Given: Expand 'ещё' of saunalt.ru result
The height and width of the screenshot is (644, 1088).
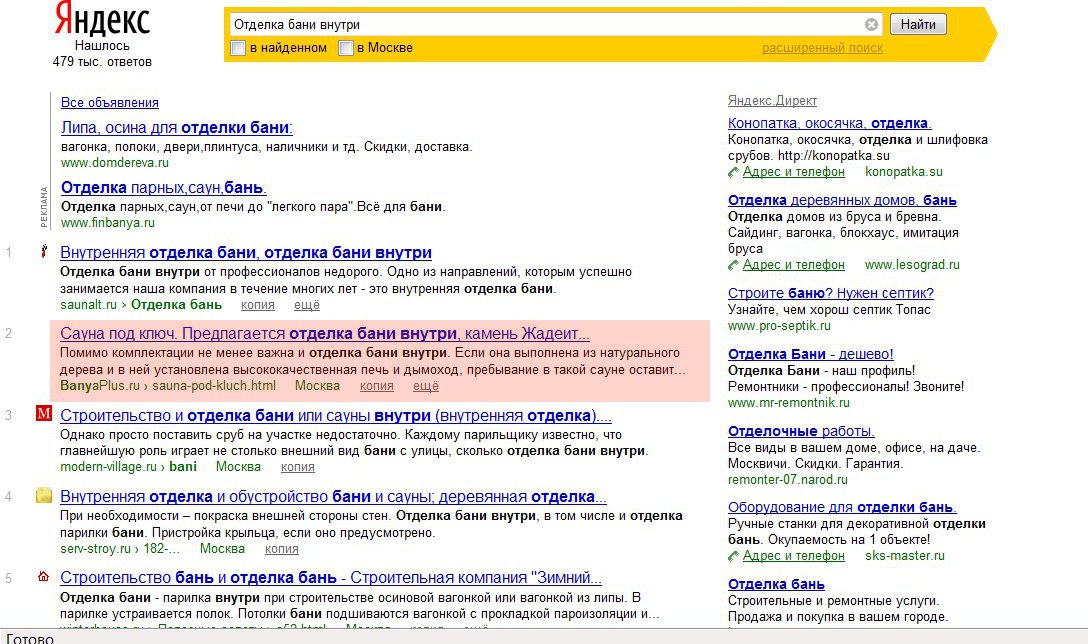Looking at the screenshot, I should [307, 305].
